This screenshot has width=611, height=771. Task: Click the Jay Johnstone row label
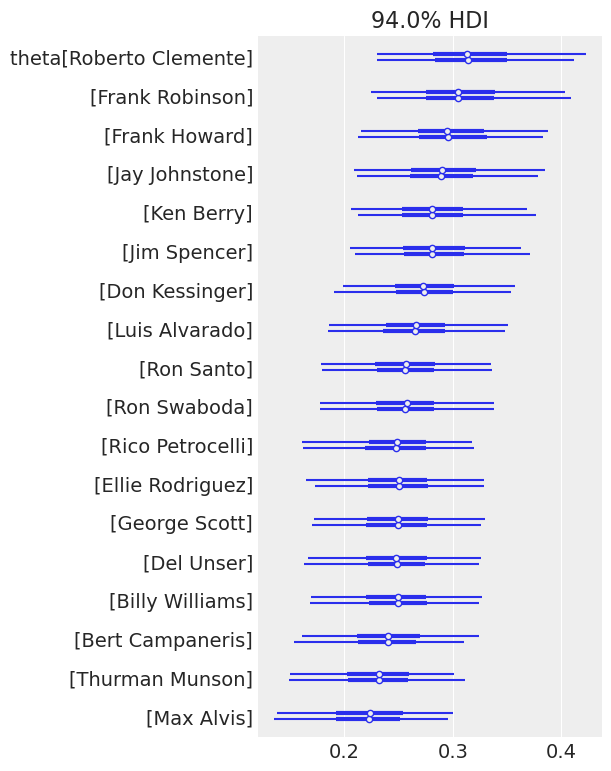point(180,175)
